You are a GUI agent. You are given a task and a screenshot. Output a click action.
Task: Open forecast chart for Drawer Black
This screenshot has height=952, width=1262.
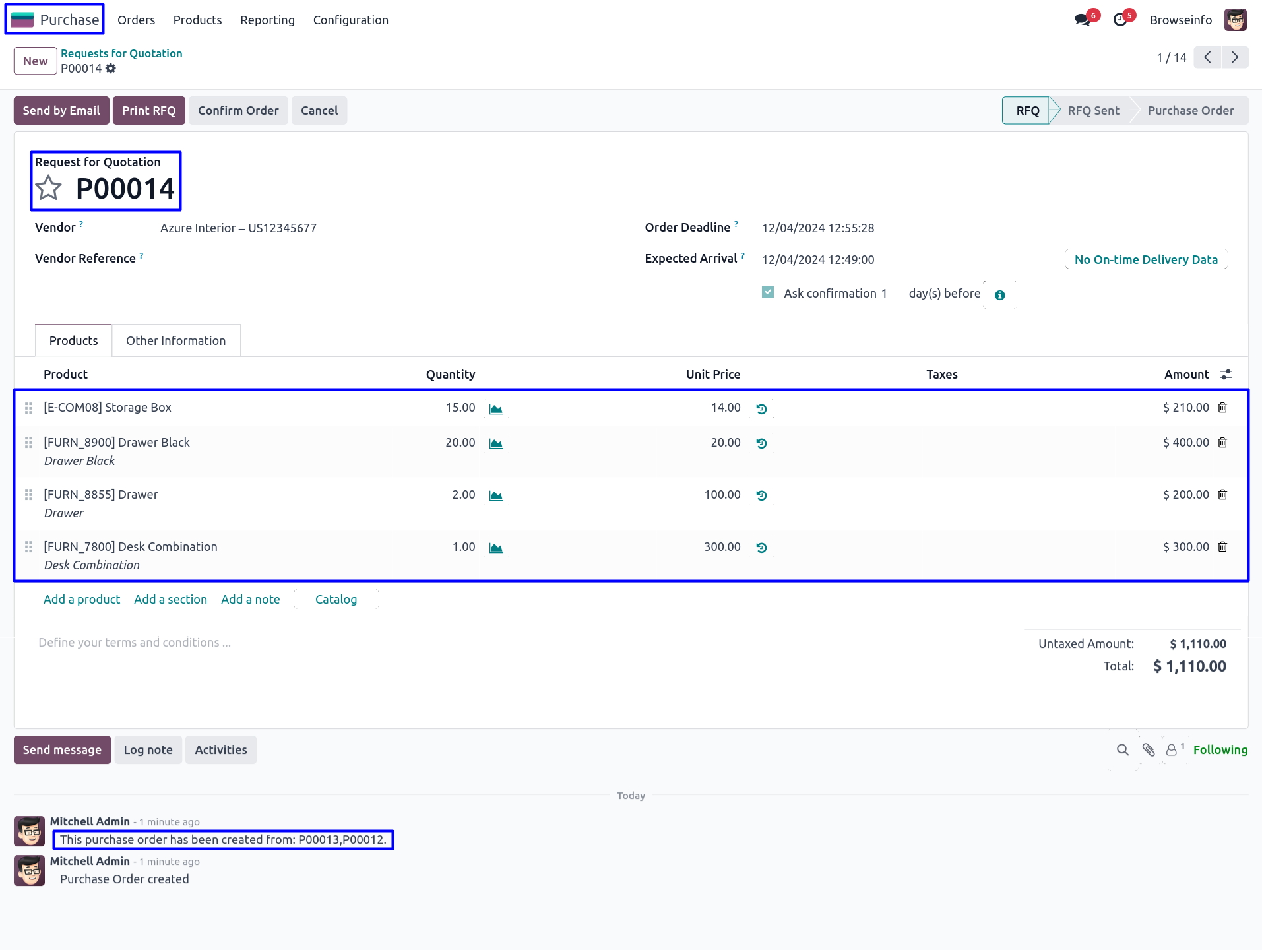point(496,443)
